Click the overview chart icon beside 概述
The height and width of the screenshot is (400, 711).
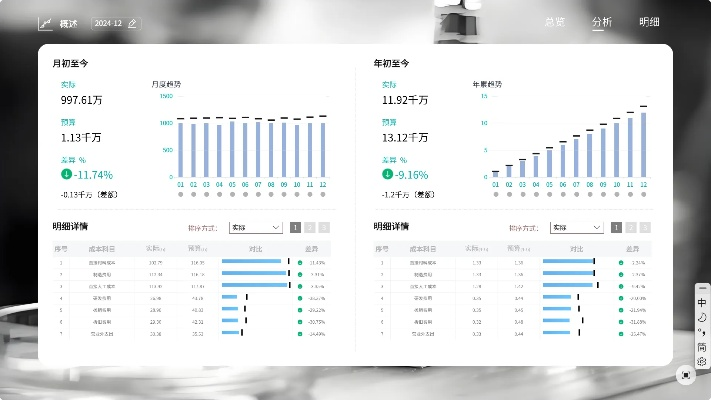(45, 24)
